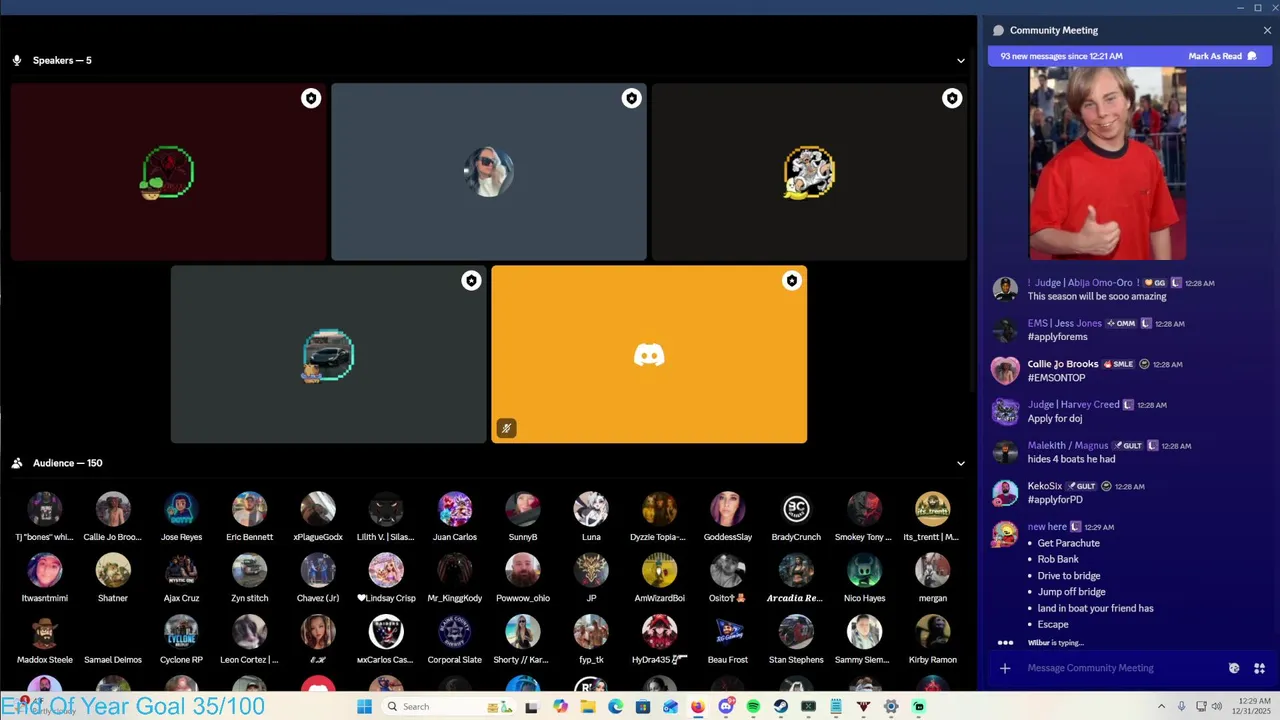The width and height of the screenshot is (1280, 720).
Task: Click the Nico Hayes audience avatar
Action: click(x=864, y=571)
